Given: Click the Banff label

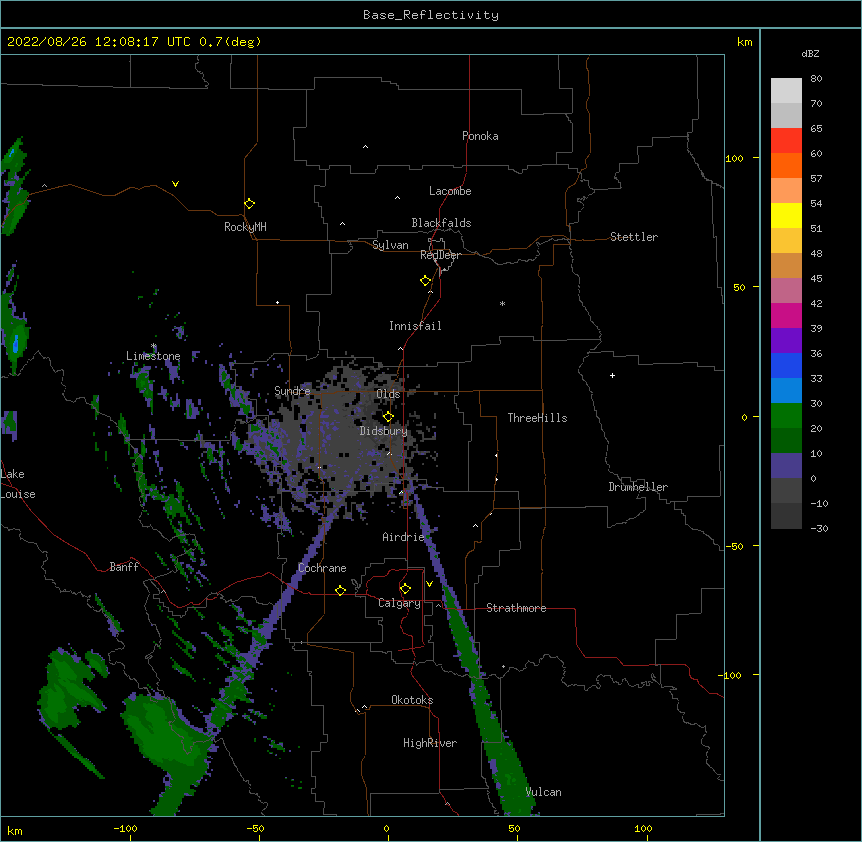Looking at the screenshot, I should coord(124,567).
